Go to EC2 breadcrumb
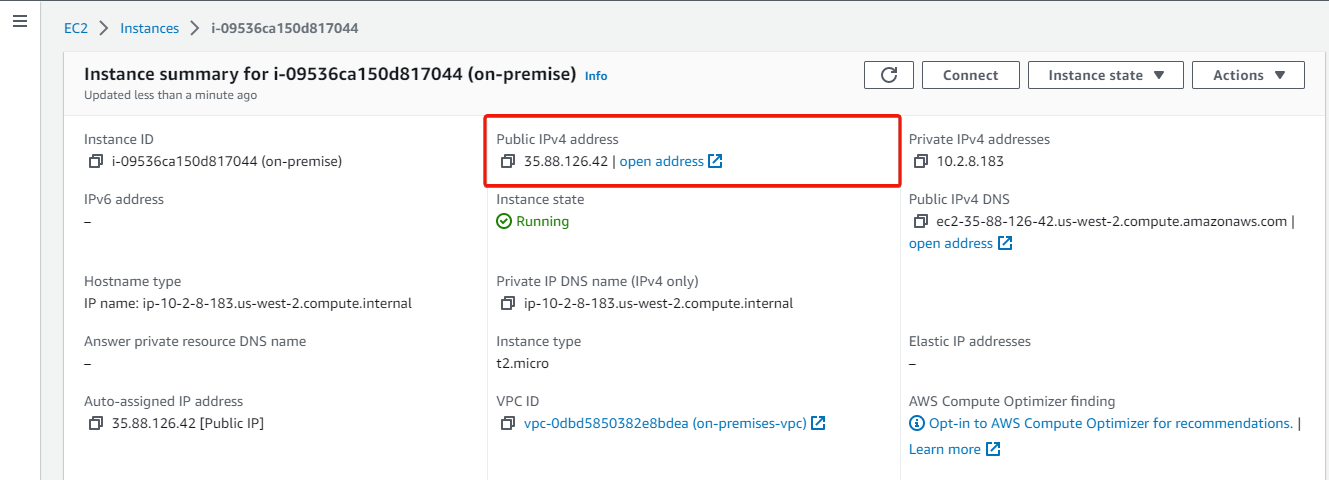 pyautogui.click(x=76, y=28)
